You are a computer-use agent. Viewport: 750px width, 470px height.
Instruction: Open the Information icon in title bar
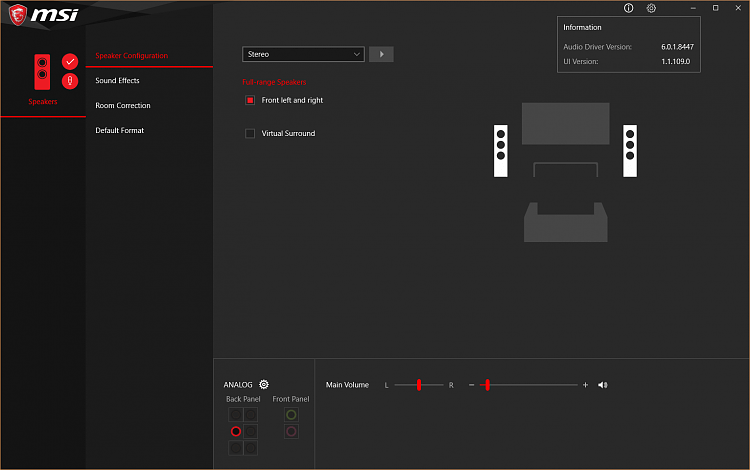628,8
